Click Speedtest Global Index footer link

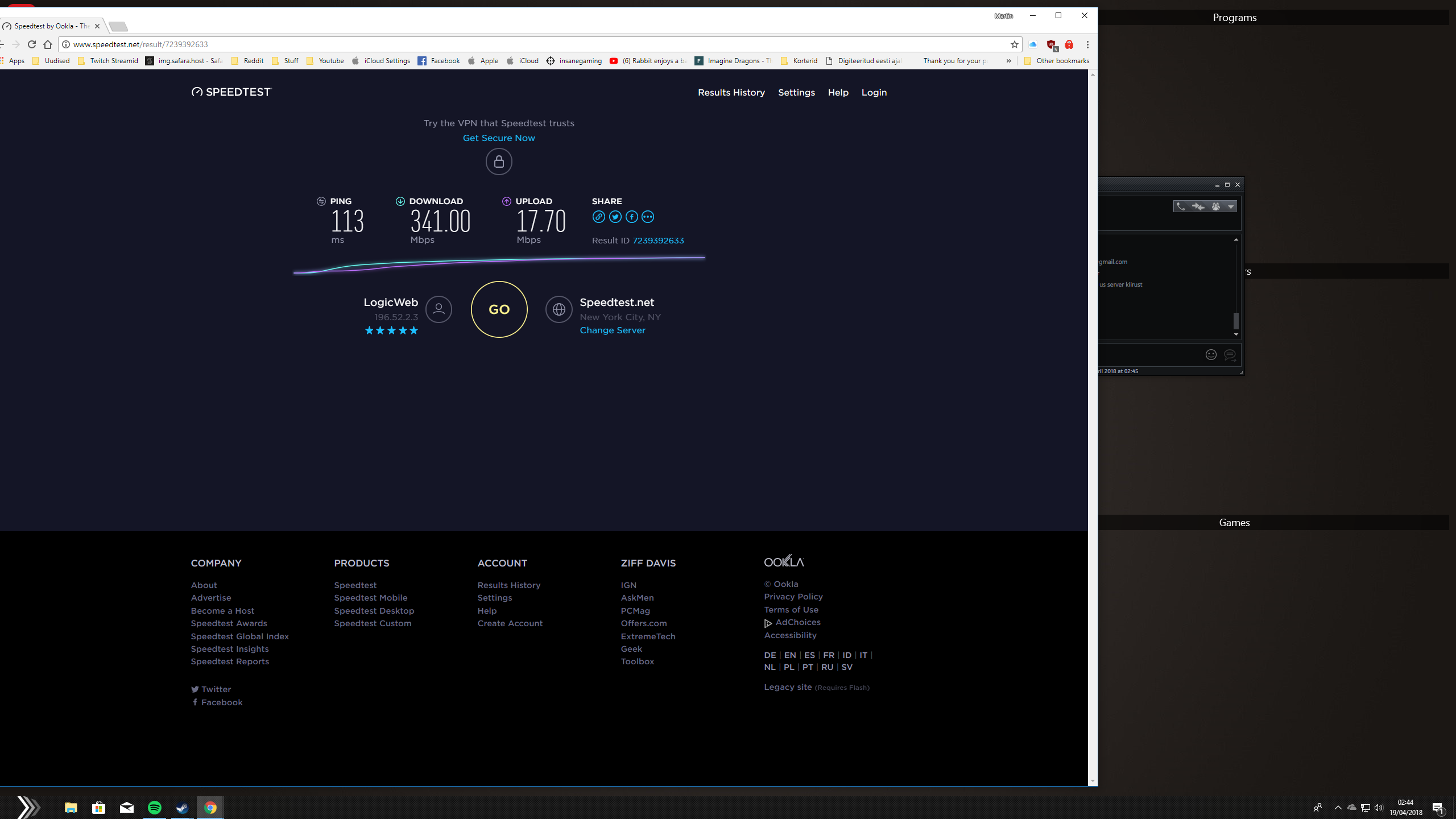point(239,636)
